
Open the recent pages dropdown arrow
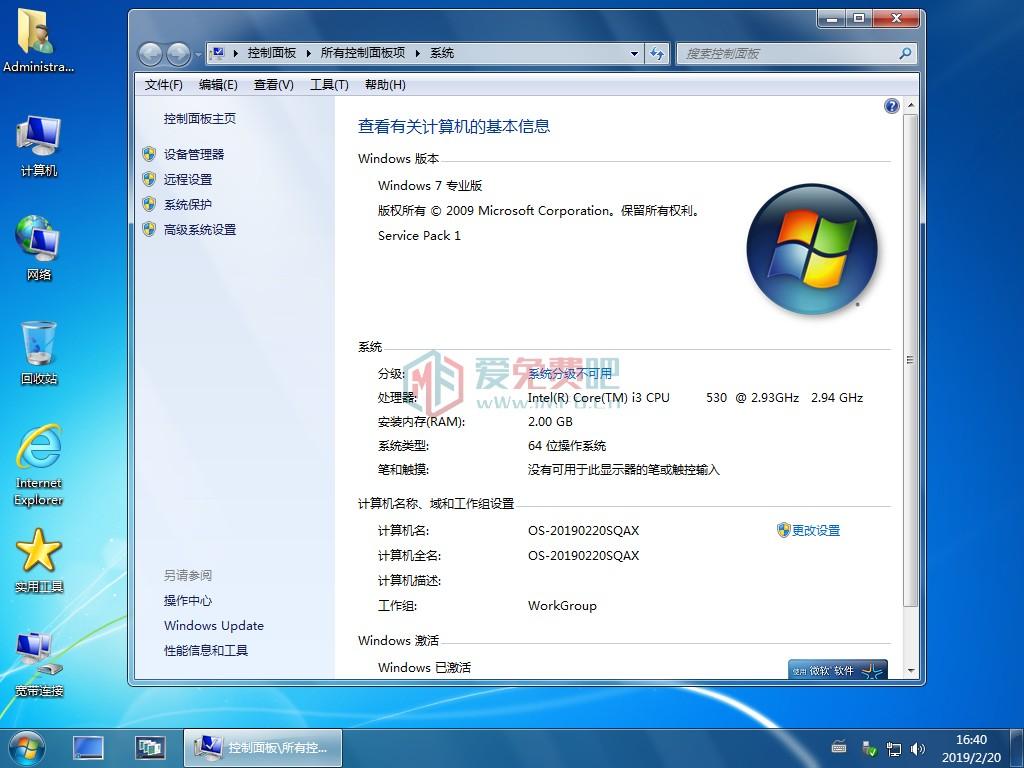(197, 54)
